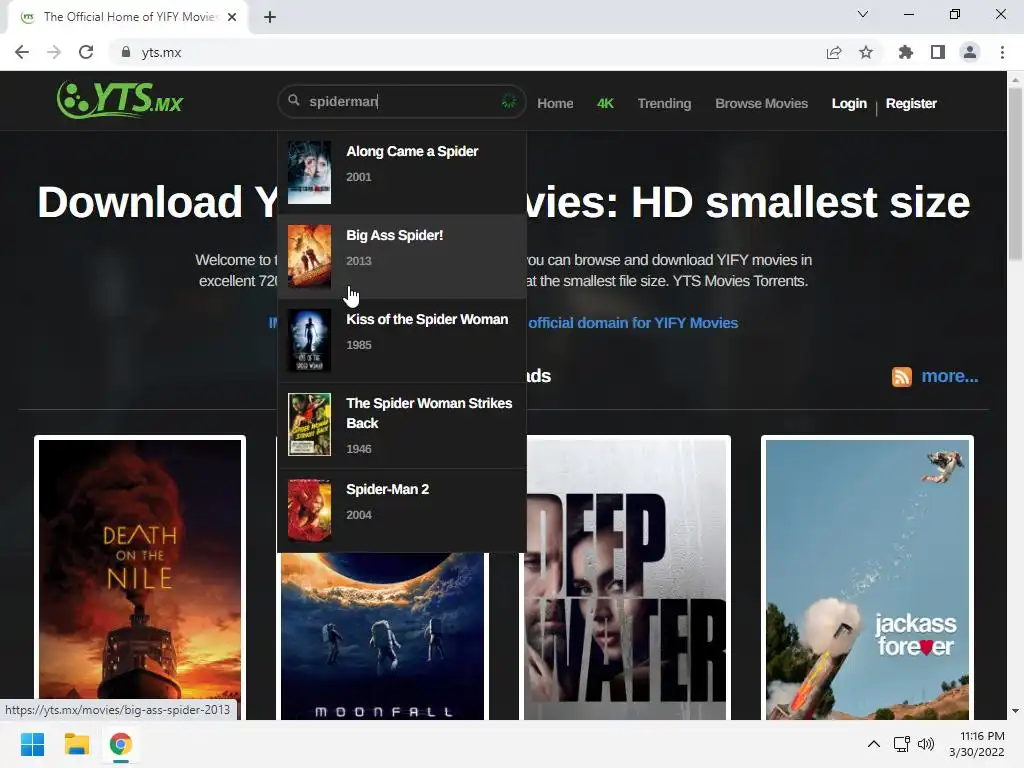Select The Spider Woman Strikes Back result
The image size is (1024, 768).
pyautogui.click(x=402, y=425)
